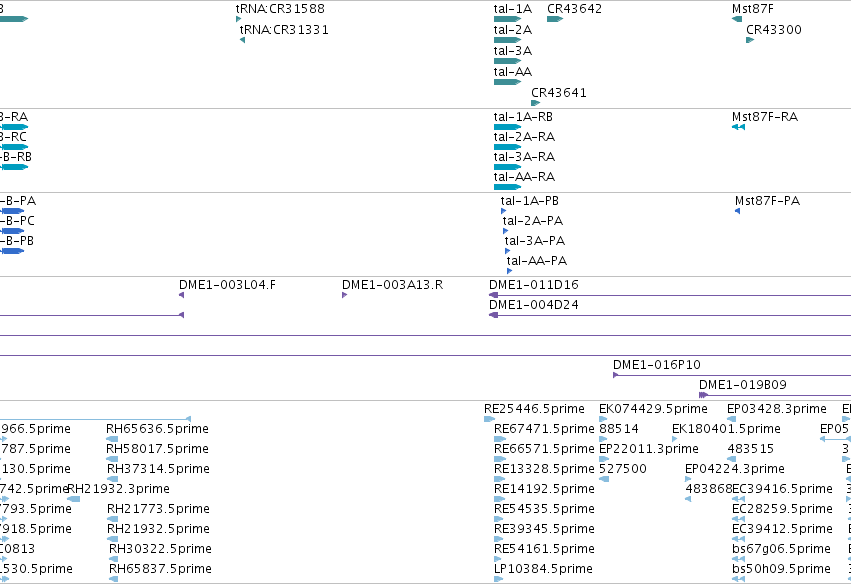Select the 483515 EST feature label
Screen dimensions: 851x584
click(x=751, y=449)
